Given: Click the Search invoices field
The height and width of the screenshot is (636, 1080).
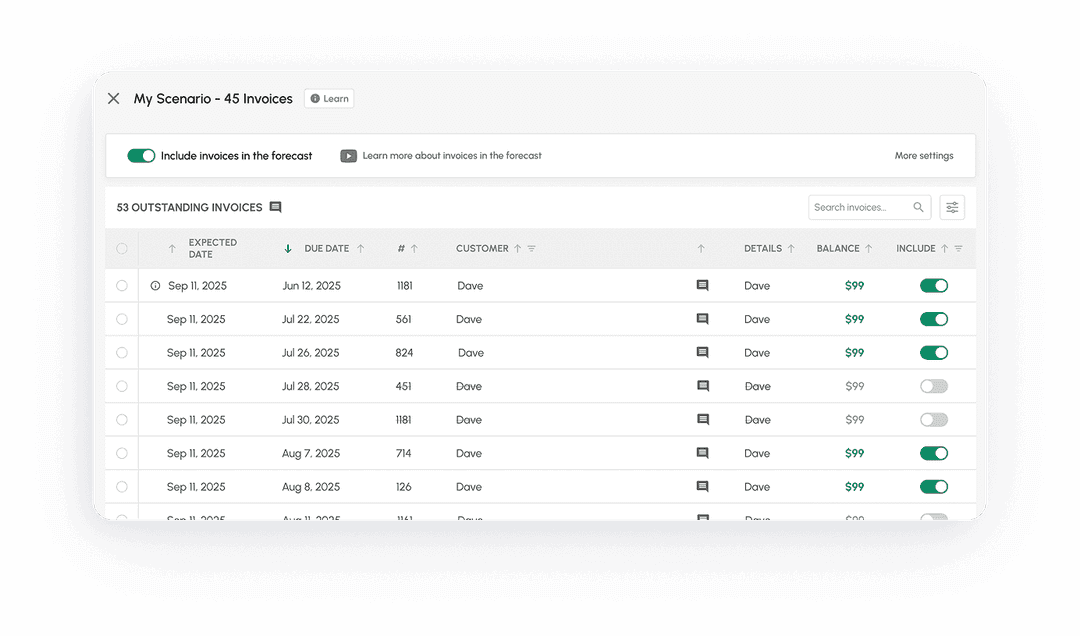Looking at the screenshot, I should click(869, 207).
